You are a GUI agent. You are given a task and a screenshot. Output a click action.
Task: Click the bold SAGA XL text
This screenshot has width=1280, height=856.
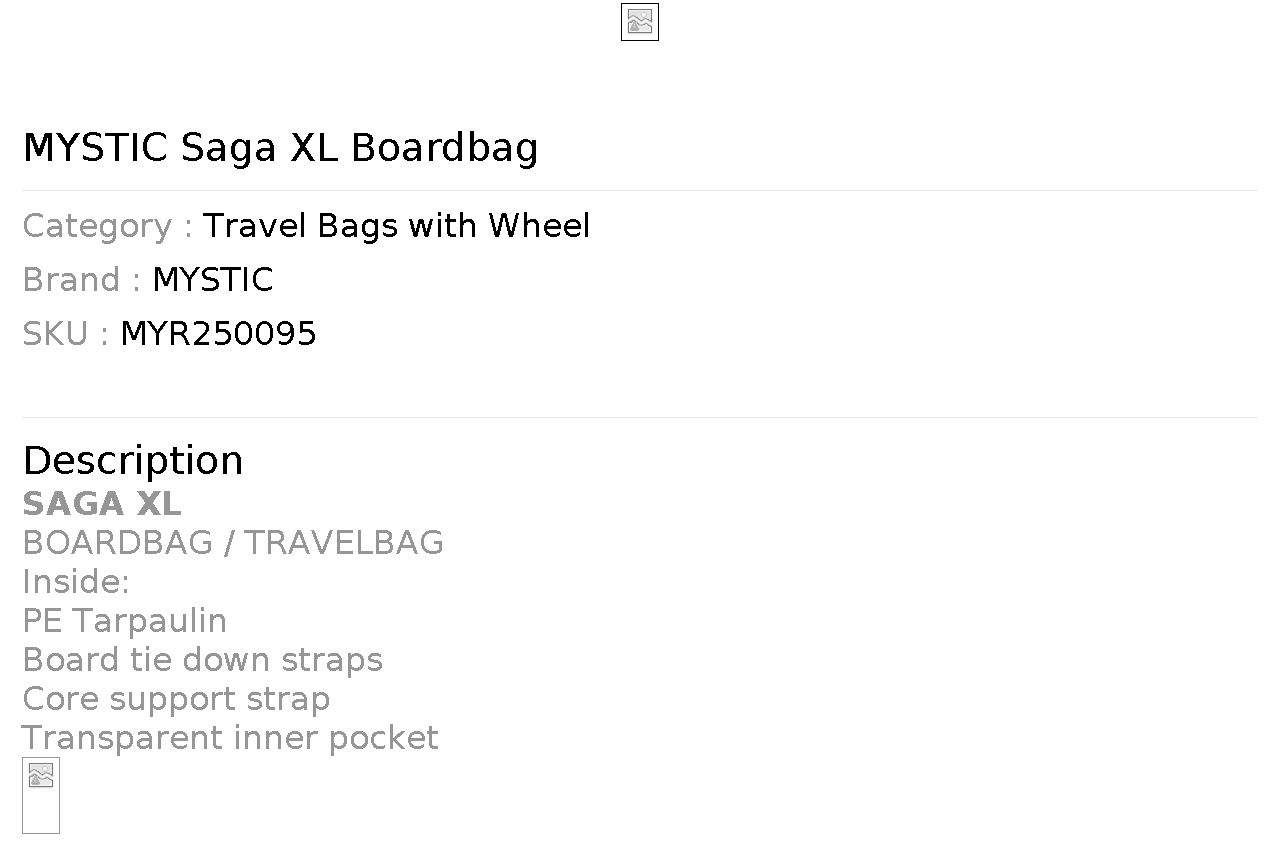pyautogui.click(x=102, y=503)
